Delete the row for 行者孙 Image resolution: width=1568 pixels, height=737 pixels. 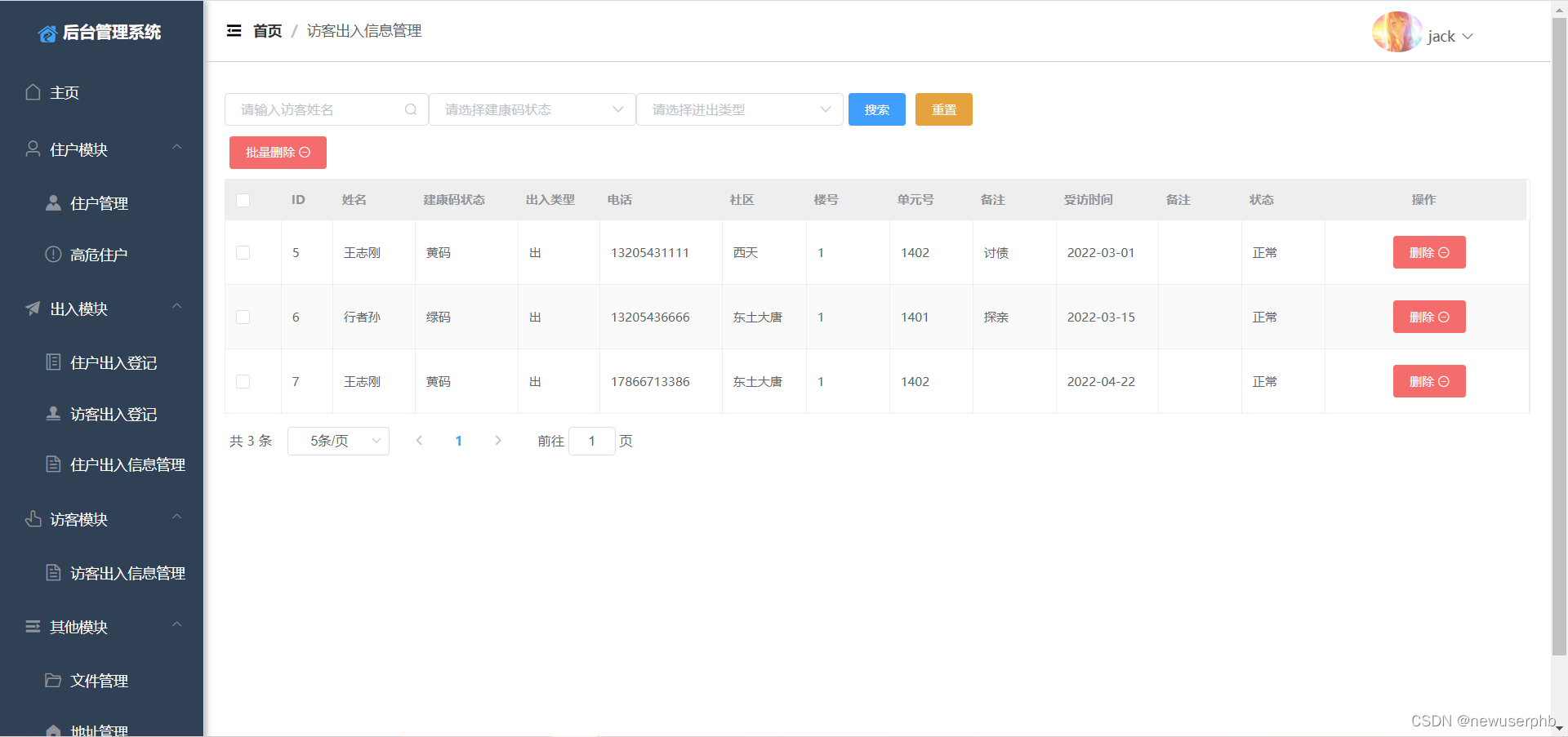[1429, 317]
